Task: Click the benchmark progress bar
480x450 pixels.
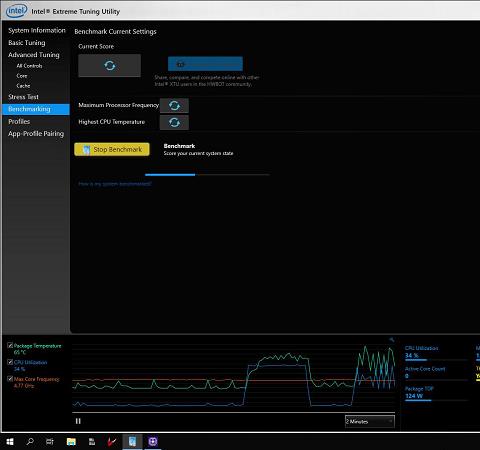Action: 207,175
